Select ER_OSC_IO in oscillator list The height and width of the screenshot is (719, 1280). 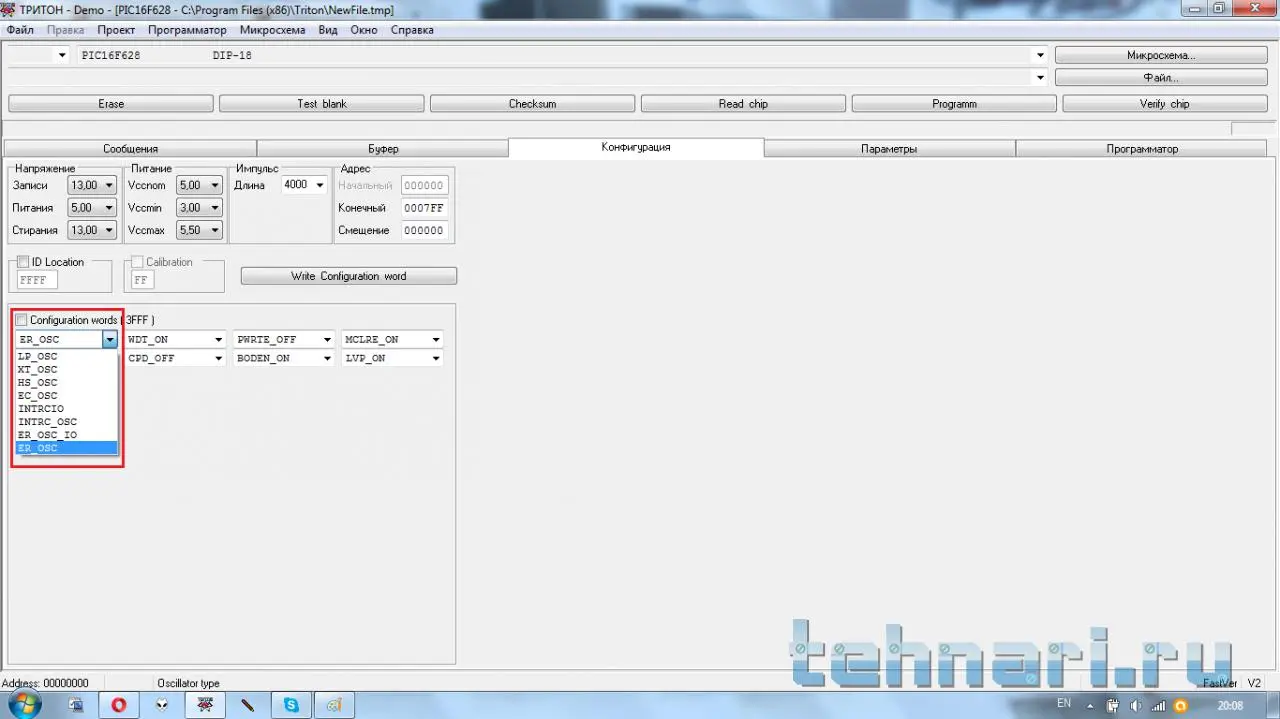coord(67,435)
